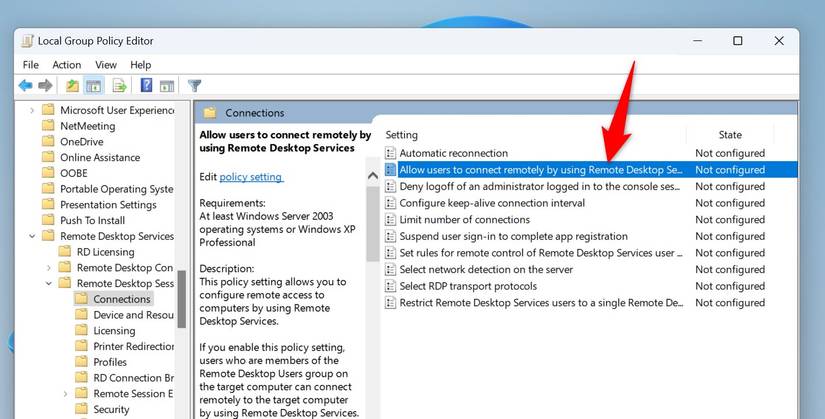Click the Export List toolbar icon
The width and height of the screenshot is (825, 419).
119,85
